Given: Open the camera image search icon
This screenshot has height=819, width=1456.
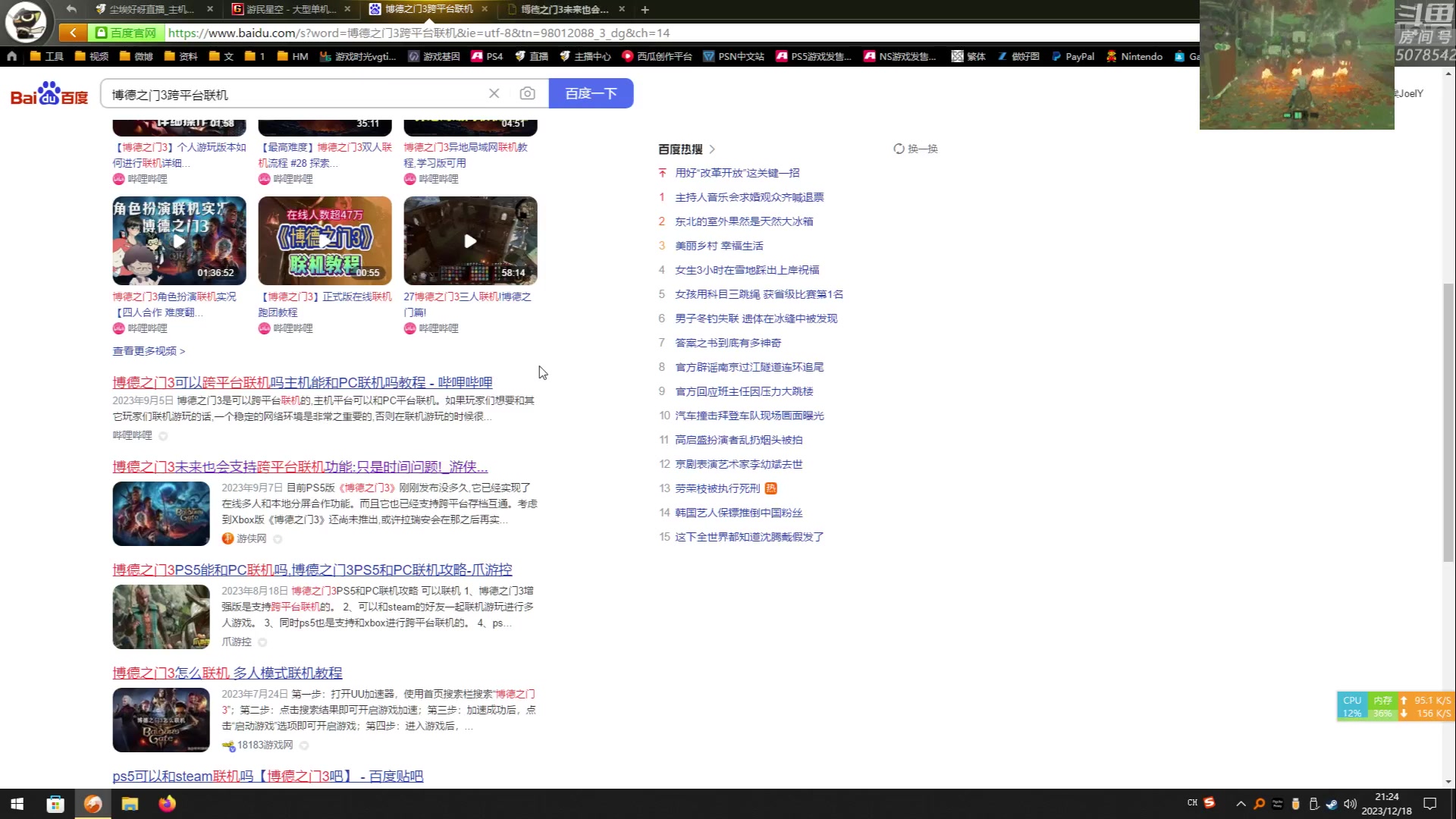Looking at the screenshot, I should (527, 93).
